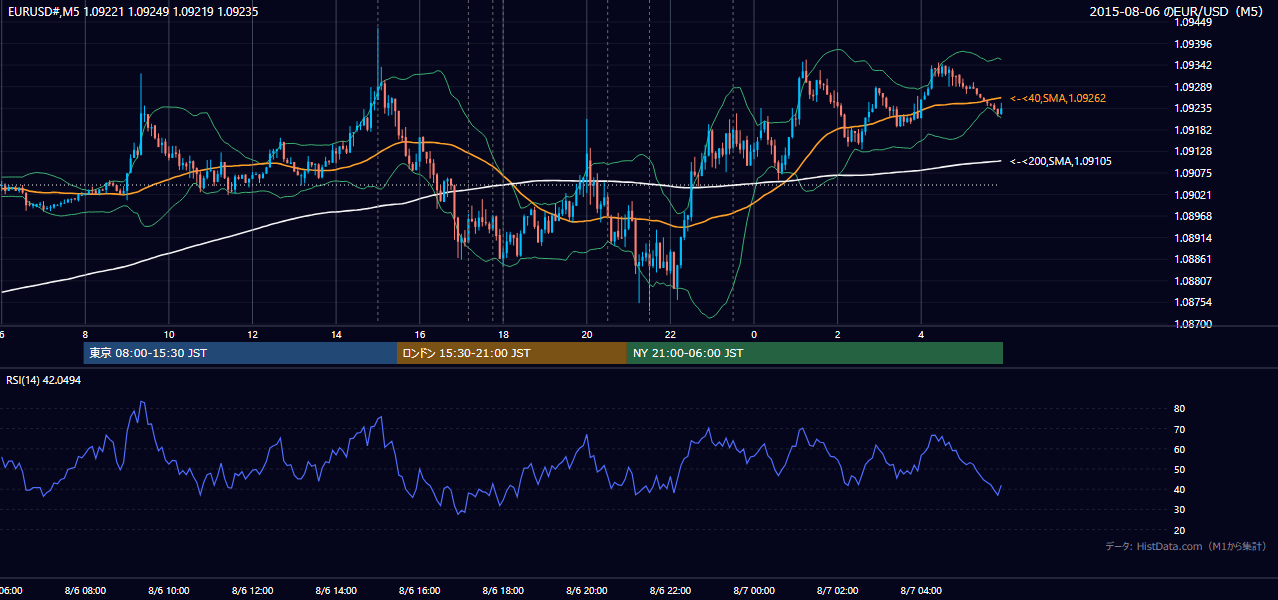Click RSI scale value 40
The height and width of the screenshot is (600, 1278).
click(x=1180, y=489)
